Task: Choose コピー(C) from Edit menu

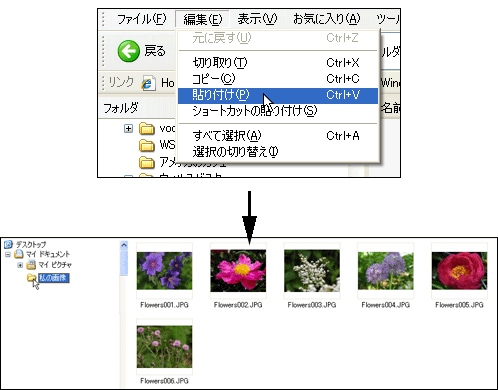Action: (x=278, y=79)
